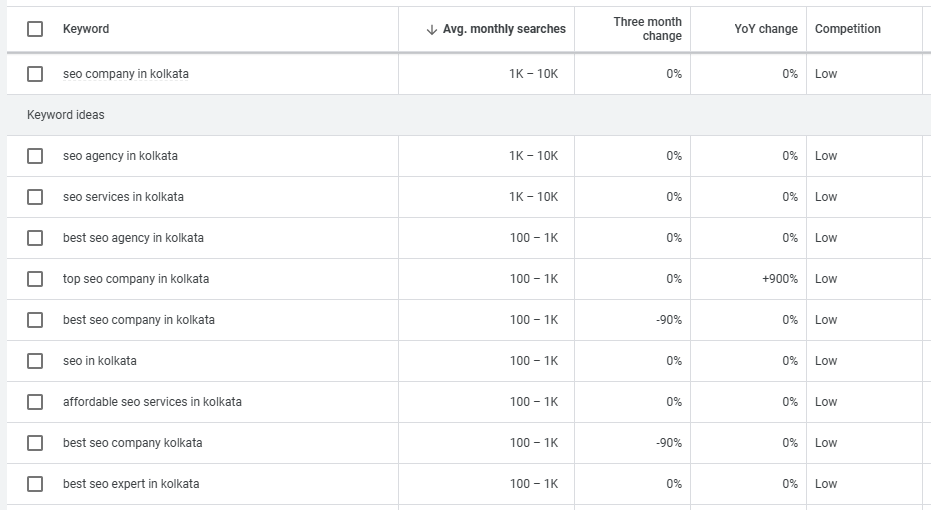Click the Competition column header
931x510 pixels.
(847, 29)
